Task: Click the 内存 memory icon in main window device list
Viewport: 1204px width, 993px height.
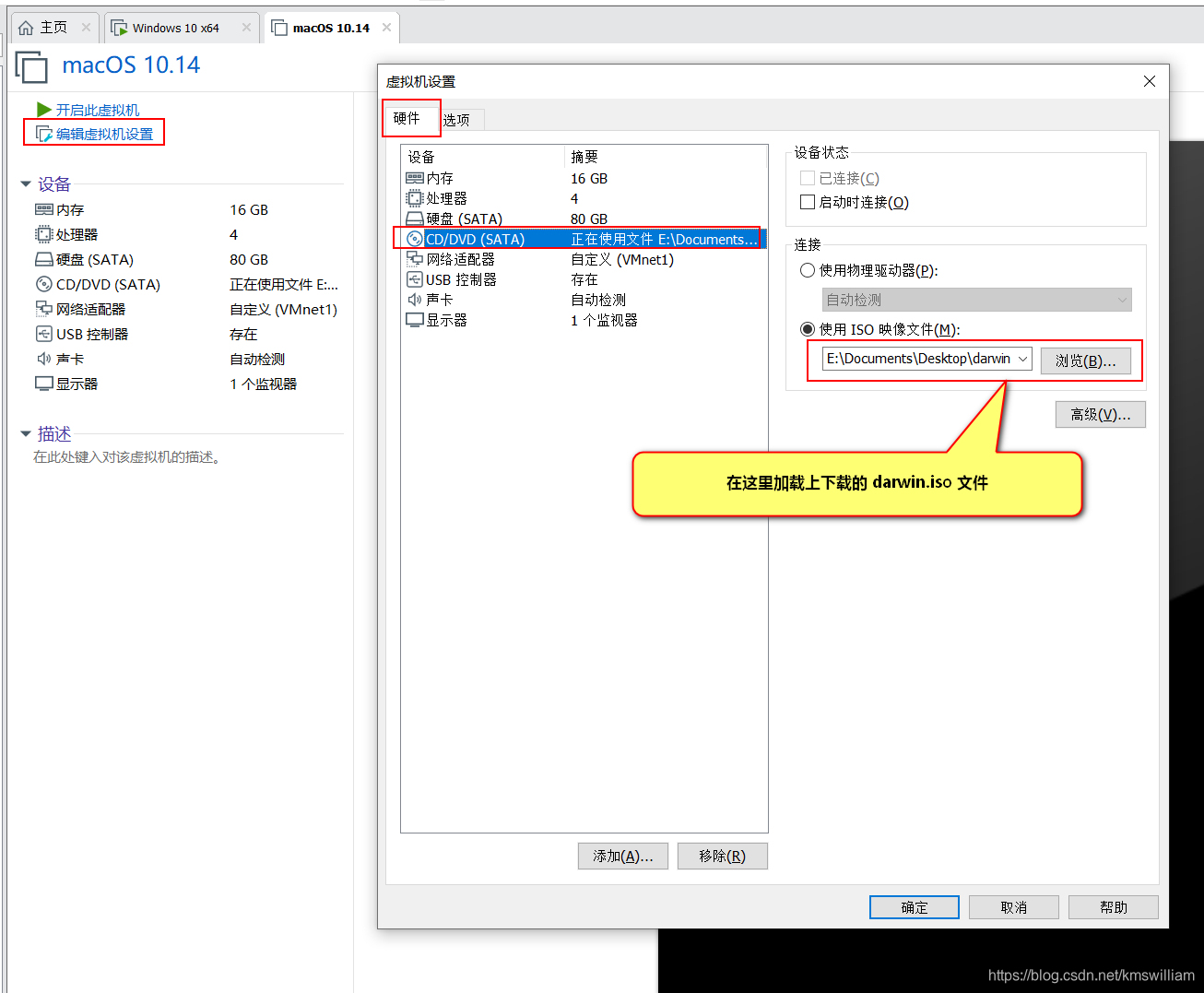Action: (43, 209)
